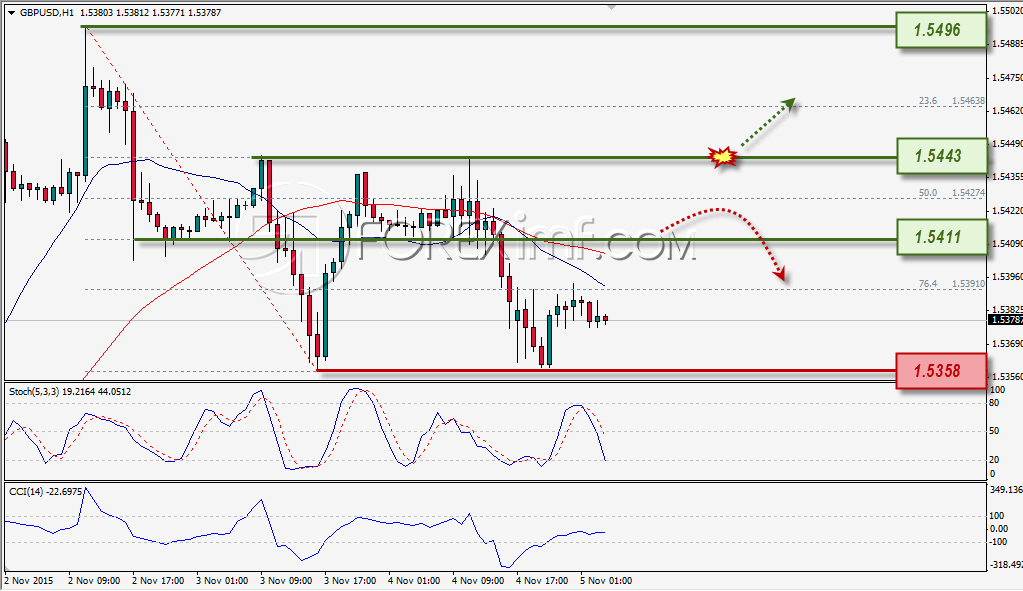Viewport: 1023px width, 591px height.
Task: Click the 4 Nov 09:00 time label
Action: click(x=478, y=581)
